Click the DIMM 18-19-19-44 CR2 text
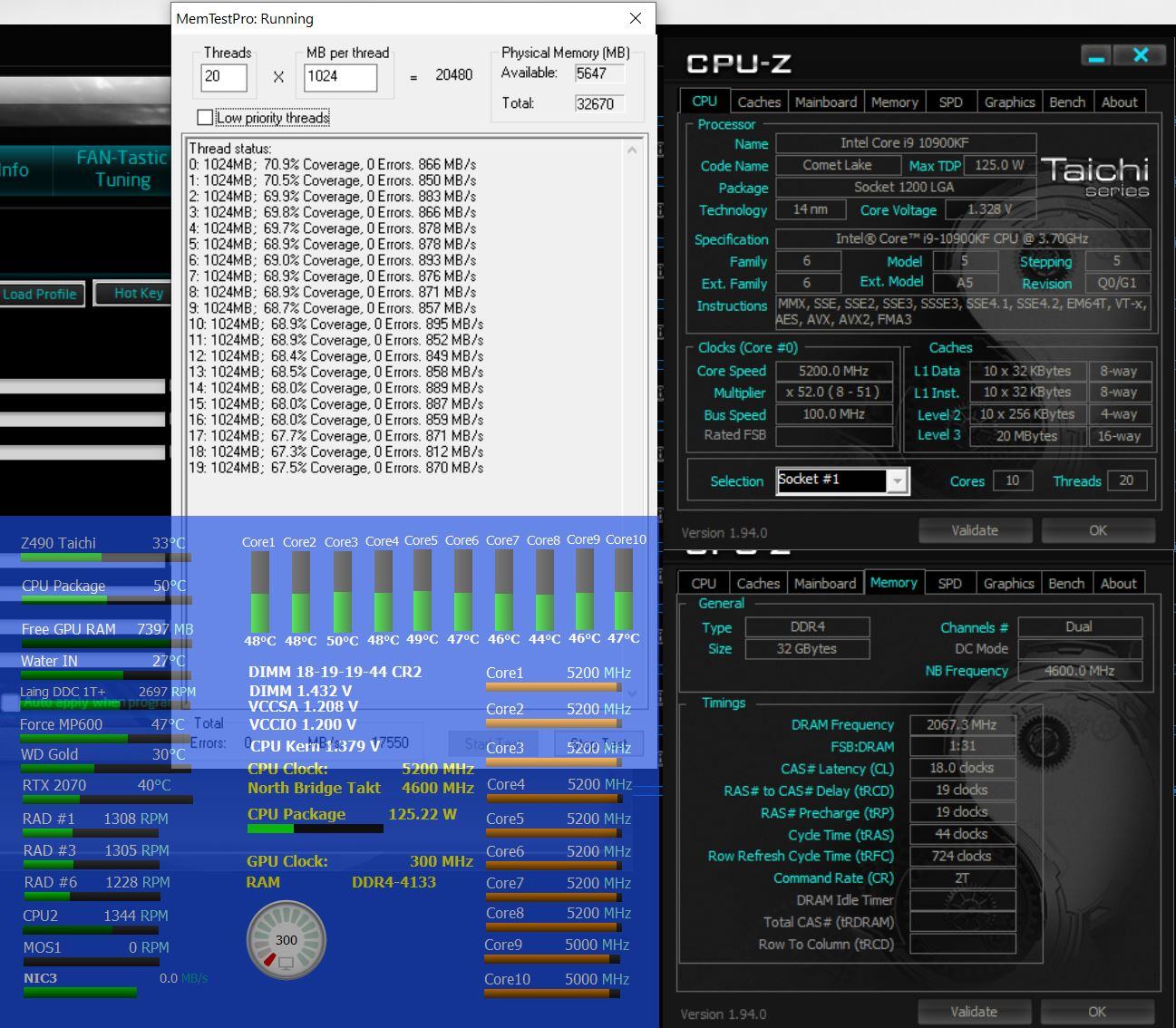 coord(335,673)
